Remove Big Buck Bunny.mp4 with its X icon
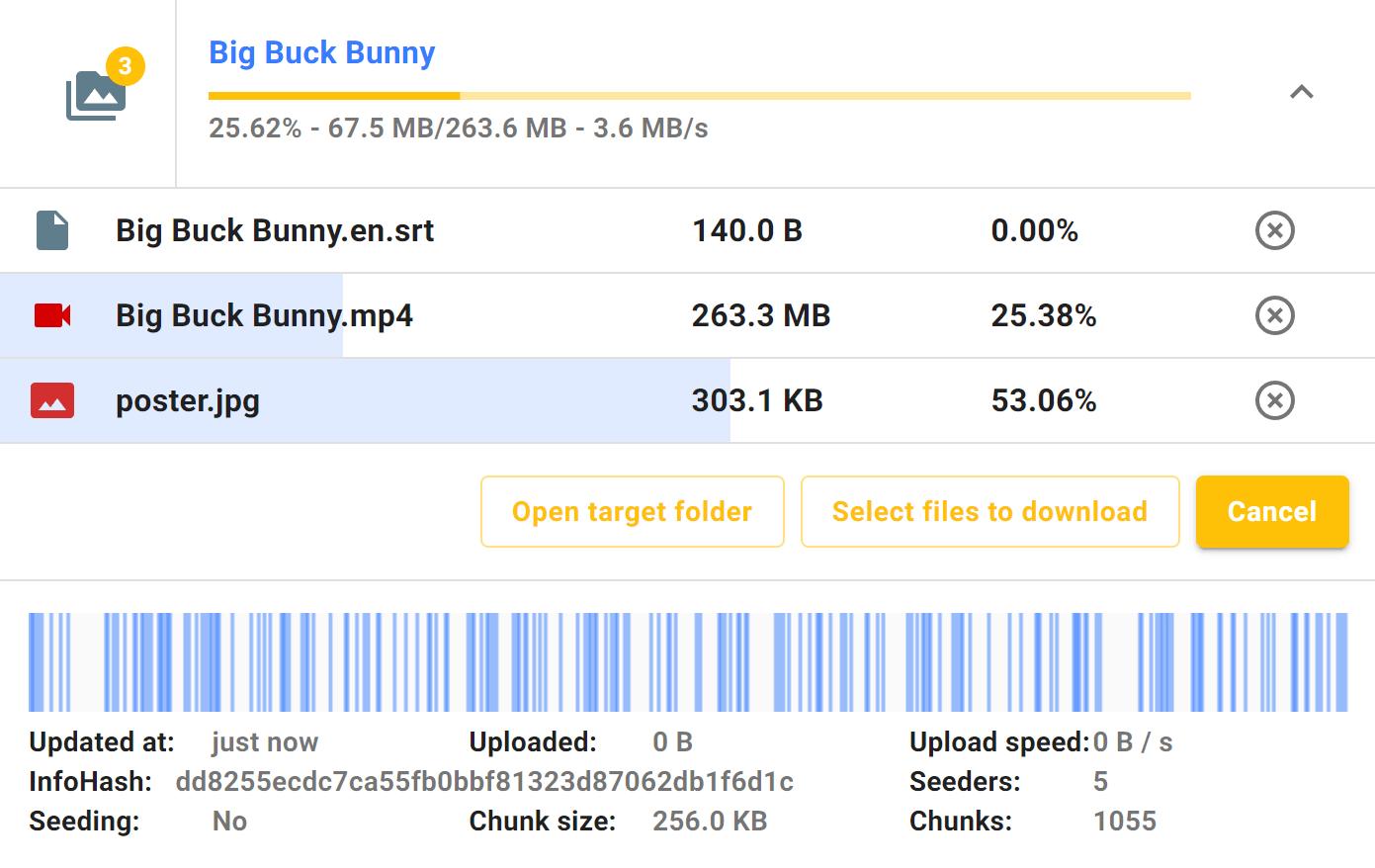This screenshot has height=868, width=1375. (x=1274, y=315)
